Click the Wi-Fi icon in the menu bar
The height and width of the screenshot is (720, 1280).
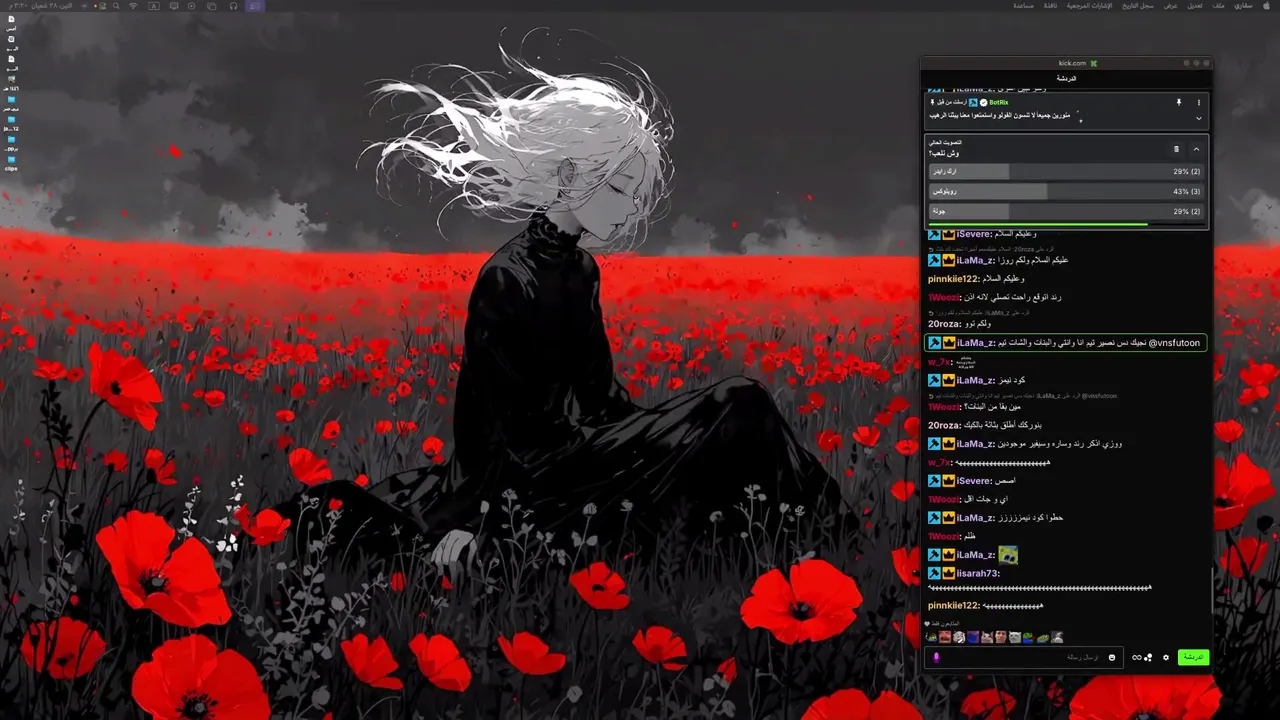(x=133, y=6)
